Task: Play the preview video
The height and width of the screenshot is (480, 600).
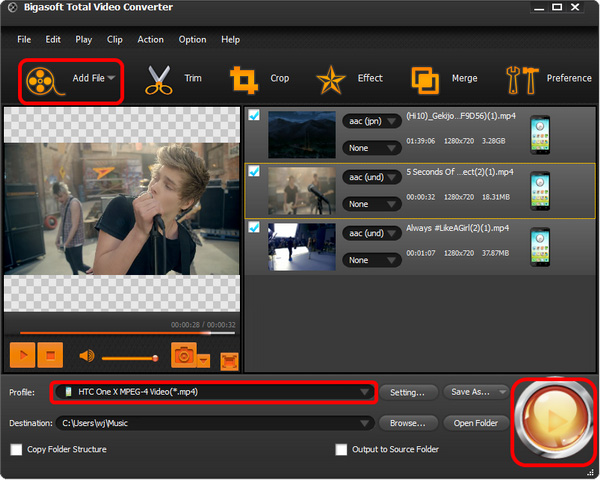Action: click(x=23, y=355)
